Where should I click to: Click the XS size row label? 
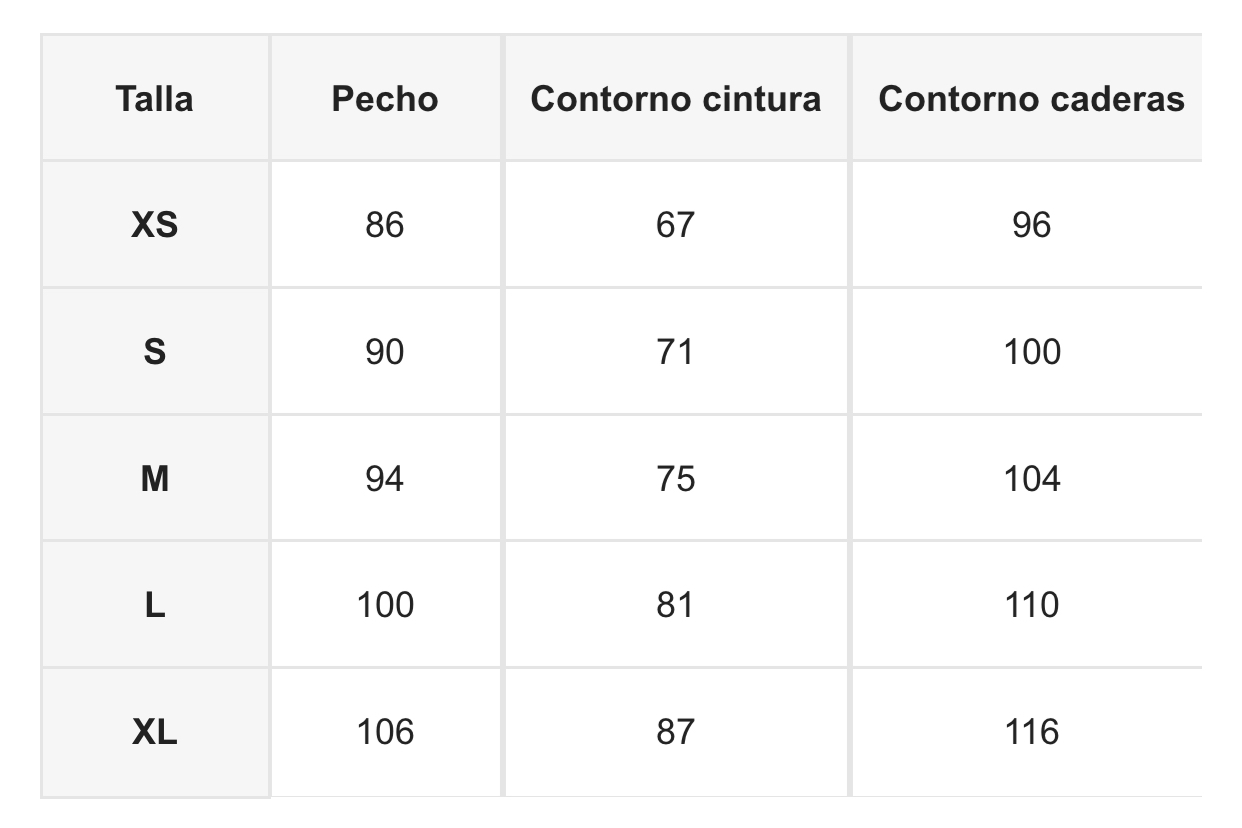pyautogui.click(x=154, y=225)
